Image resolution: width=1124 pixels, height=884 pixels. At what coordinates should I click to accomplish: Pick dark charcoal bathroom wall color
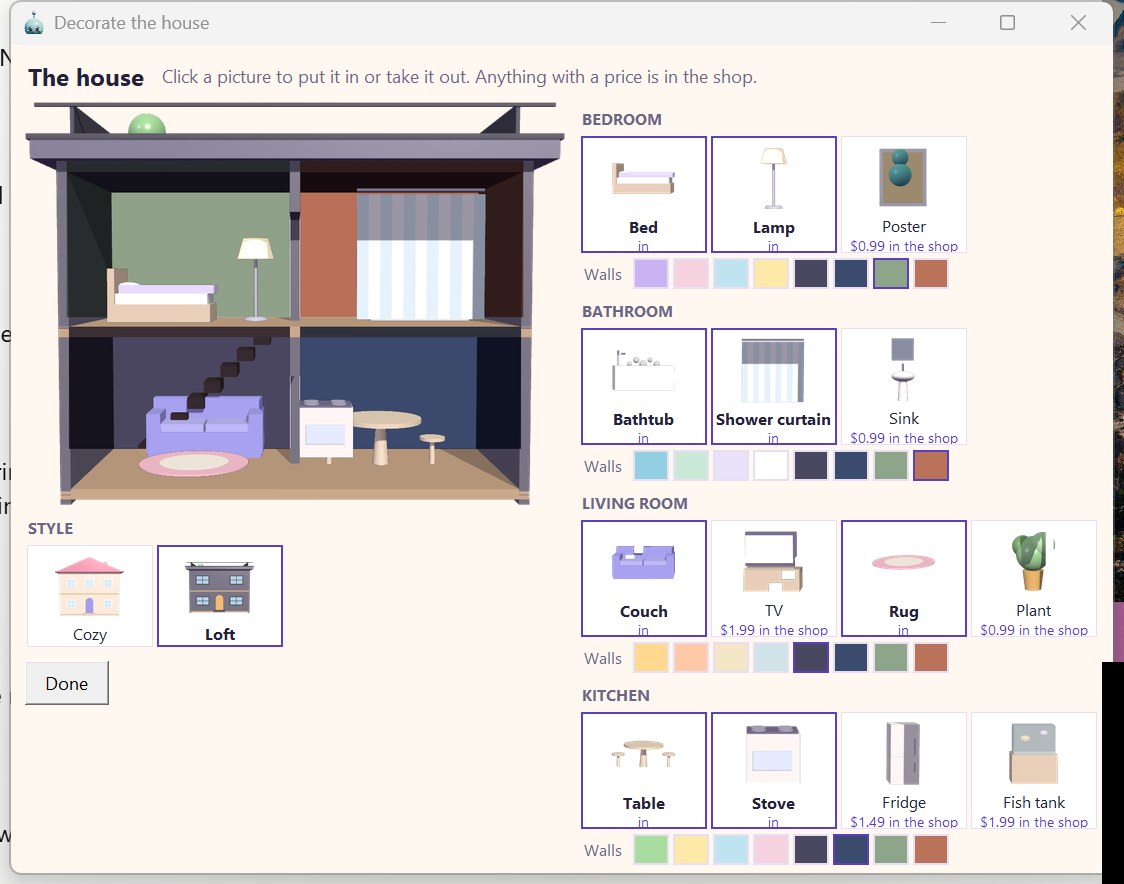tap(811, 466)
